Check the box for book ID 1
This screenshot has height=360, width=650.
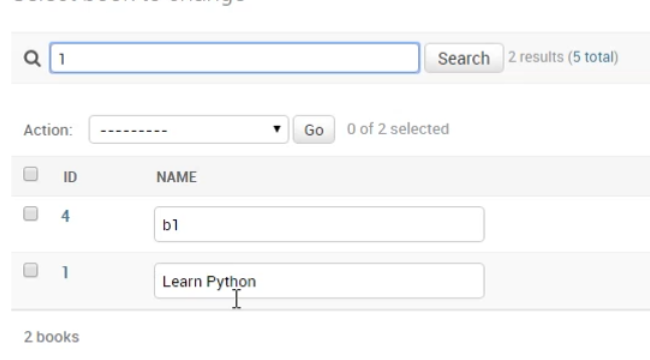[x=30, y=270]
